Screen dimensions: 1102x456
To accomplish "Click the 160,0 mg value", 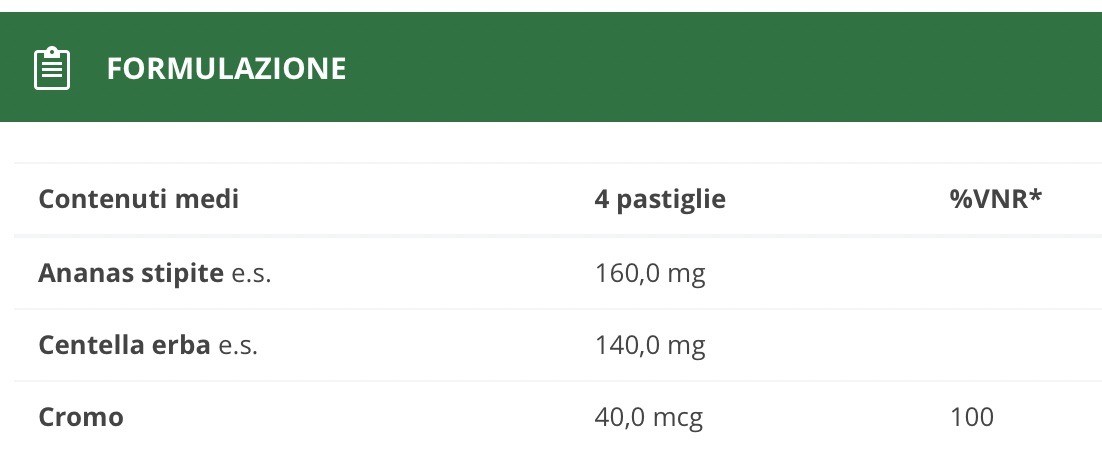I will click(x=650, y=273).
